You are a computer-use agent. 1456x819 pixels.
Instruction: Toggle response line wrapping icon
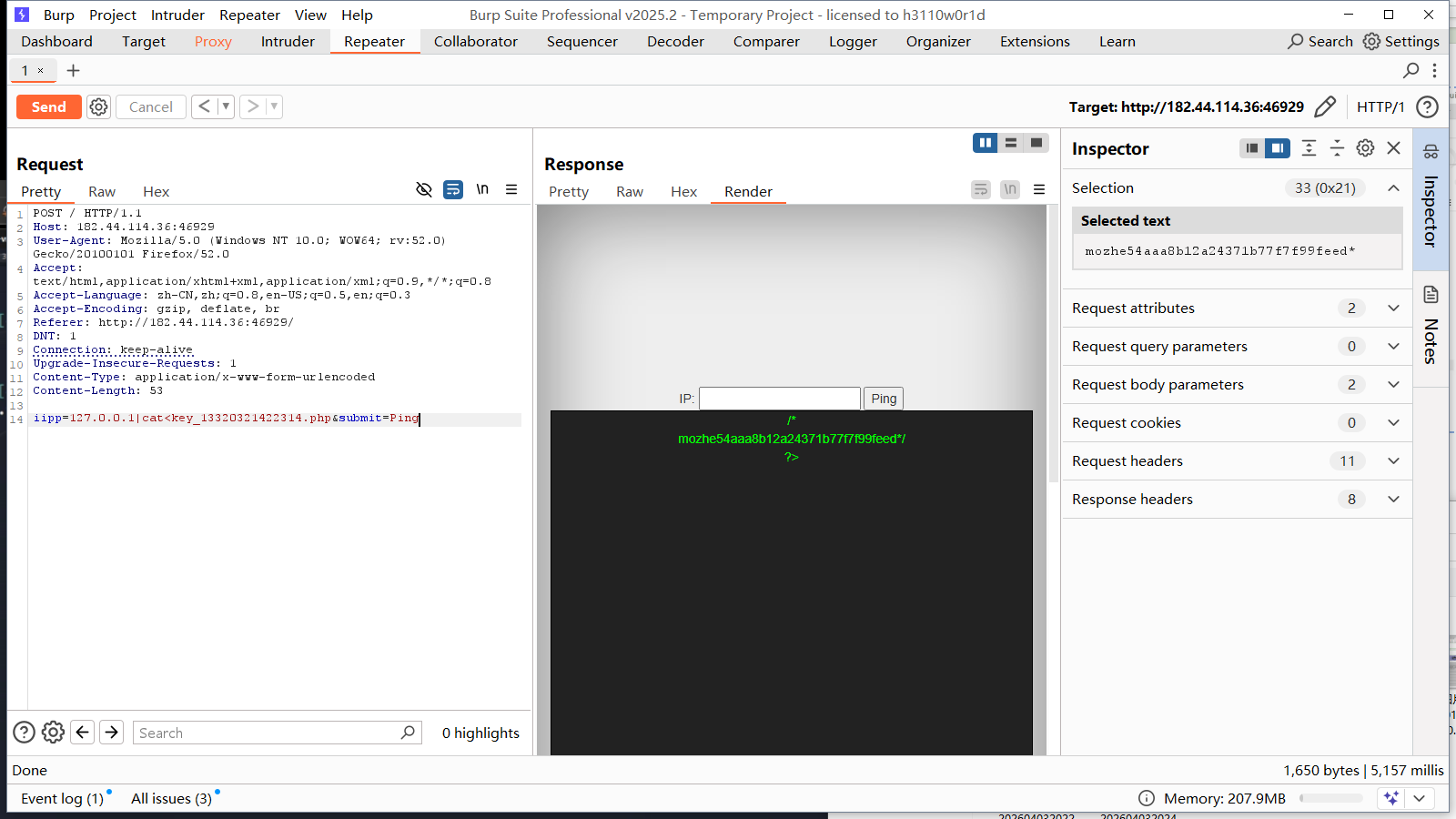click(x=981, y=189)
